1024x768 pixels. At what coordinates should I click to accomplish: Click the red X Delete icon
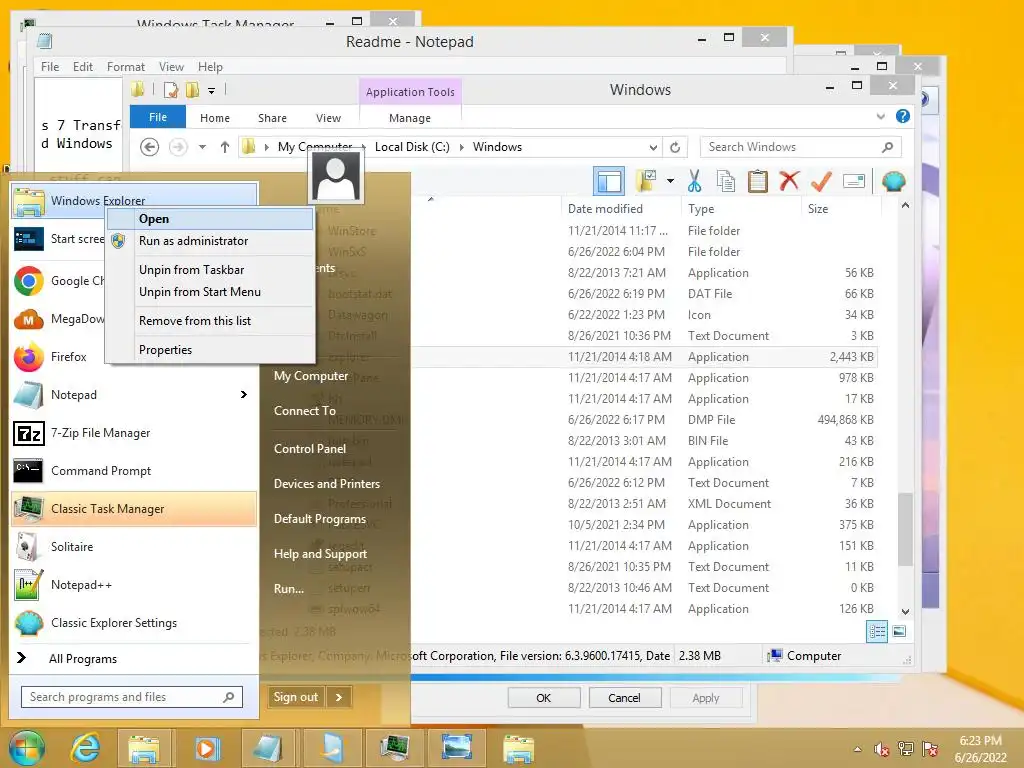tap(789, 181)
